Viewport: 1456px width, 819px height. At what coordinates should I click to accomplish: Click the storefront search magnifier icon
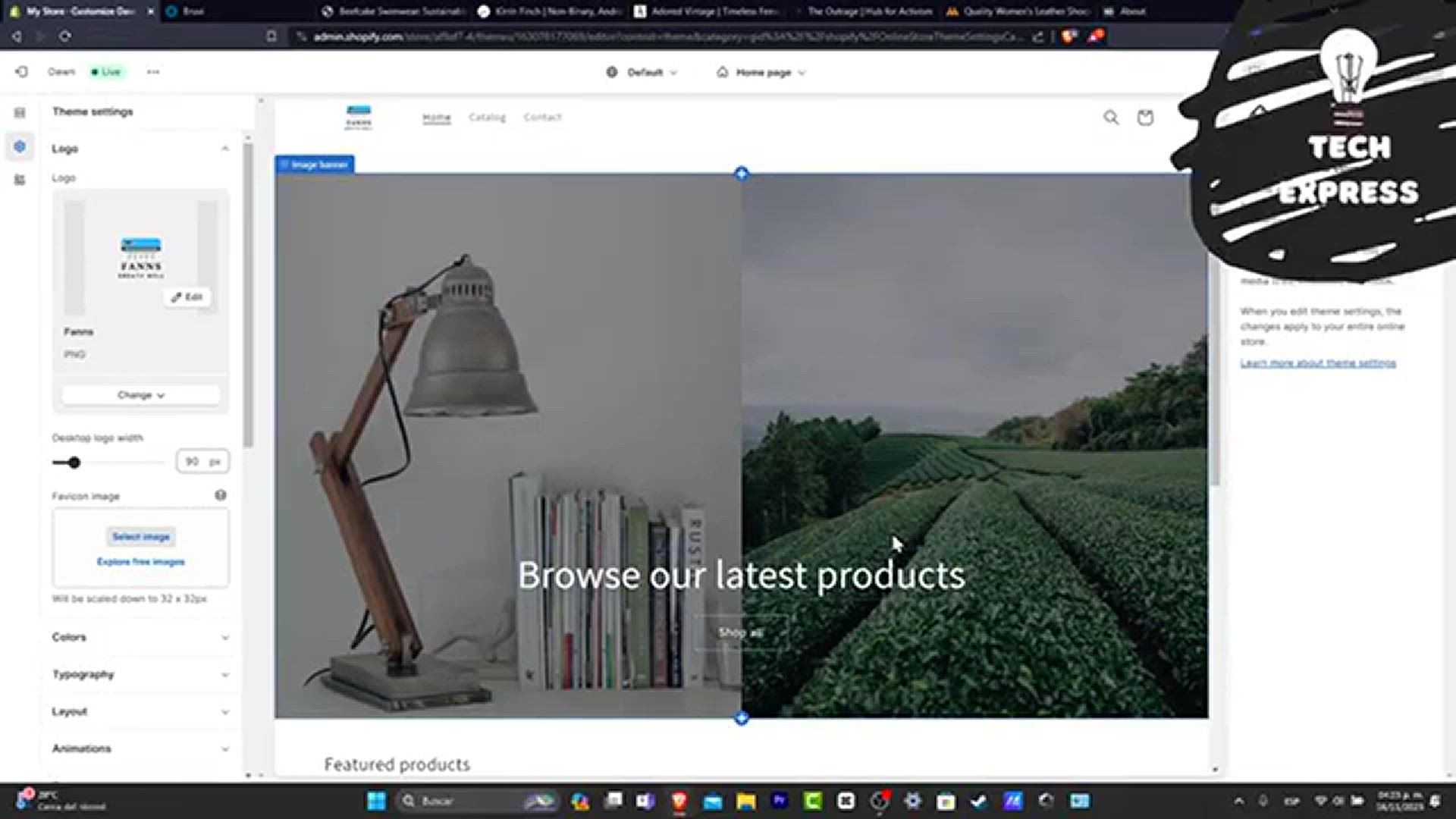point(1111,118)
